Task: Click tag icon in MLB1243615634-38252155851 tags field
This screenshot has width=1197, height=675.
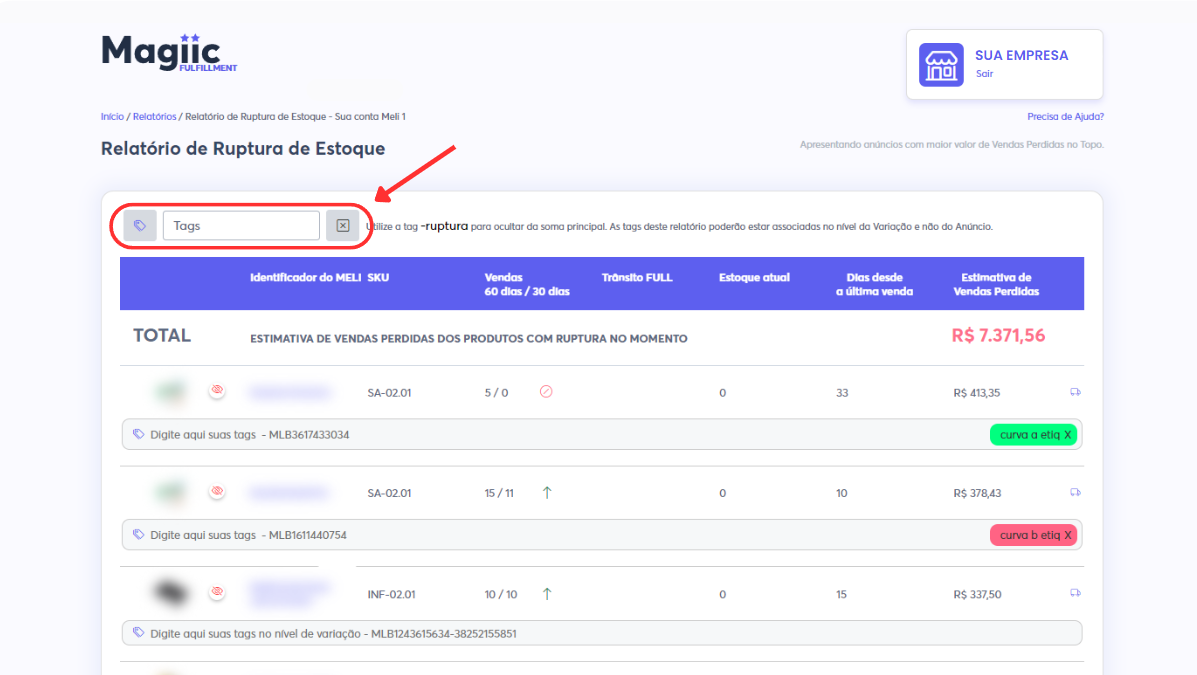Action: [x=138, y=632]
